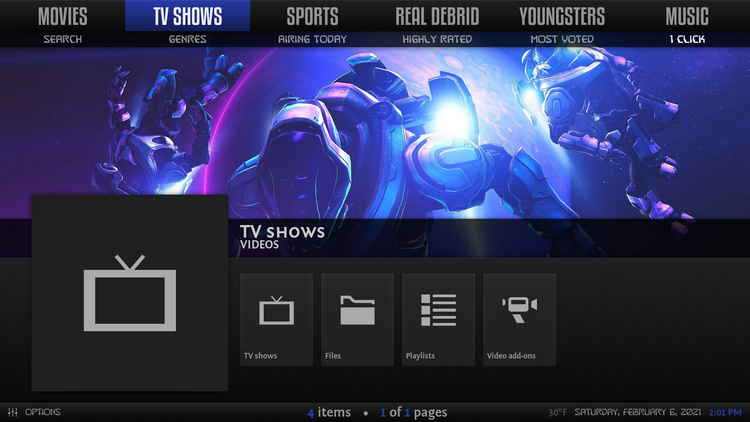The image size is (750, 422).
Task: Click the 'TV shows' tile label
Action: (260, 355)
